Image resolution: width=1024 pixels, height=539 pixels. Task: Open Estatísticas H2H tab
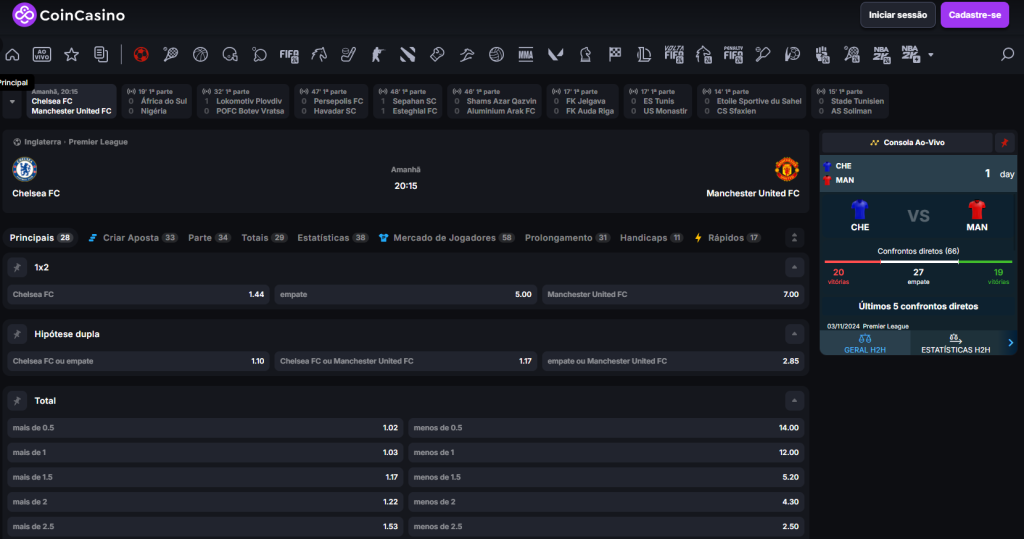pyautogui.click(x=955, y=343)
